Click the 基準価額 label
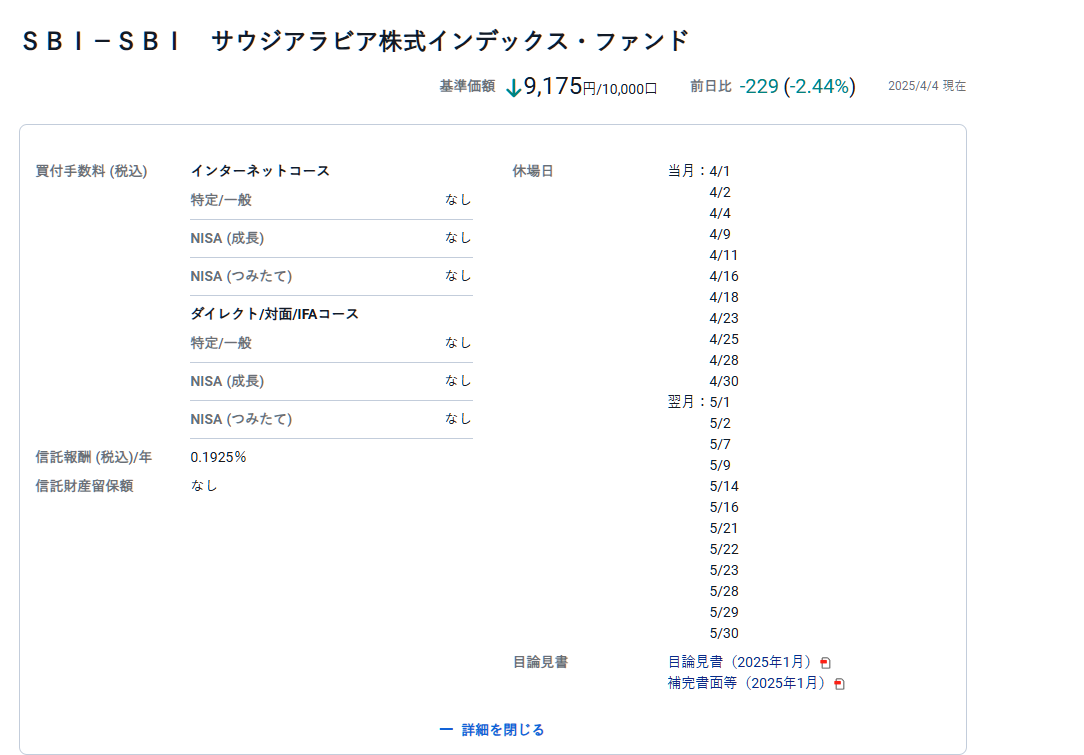 [x=467, y=87]
